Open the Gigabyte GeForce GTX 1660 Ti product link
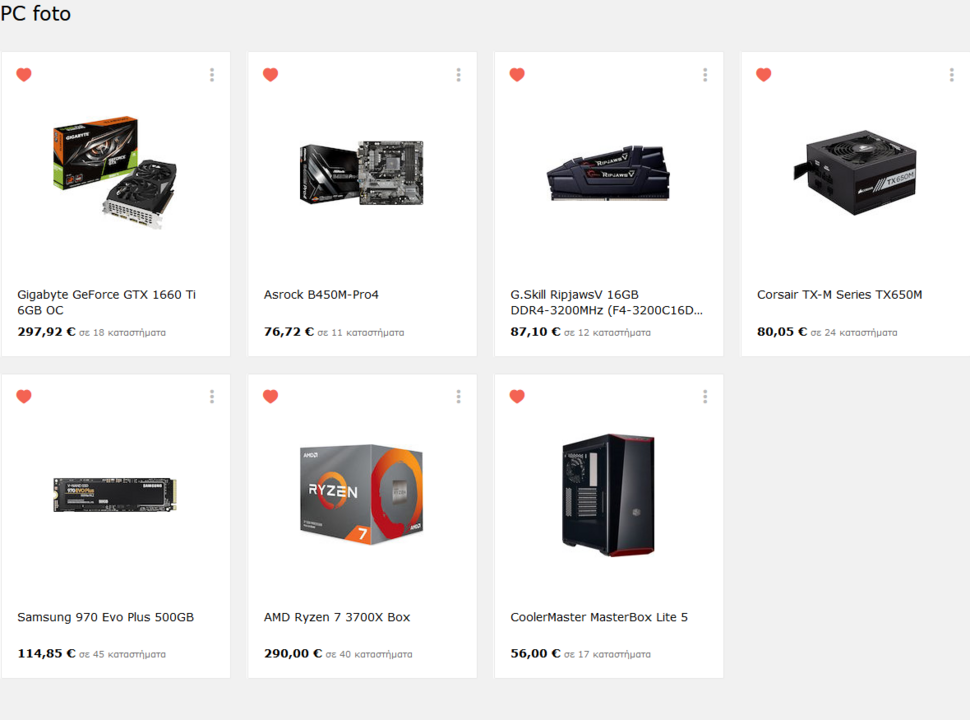 [x=106, y=302]
